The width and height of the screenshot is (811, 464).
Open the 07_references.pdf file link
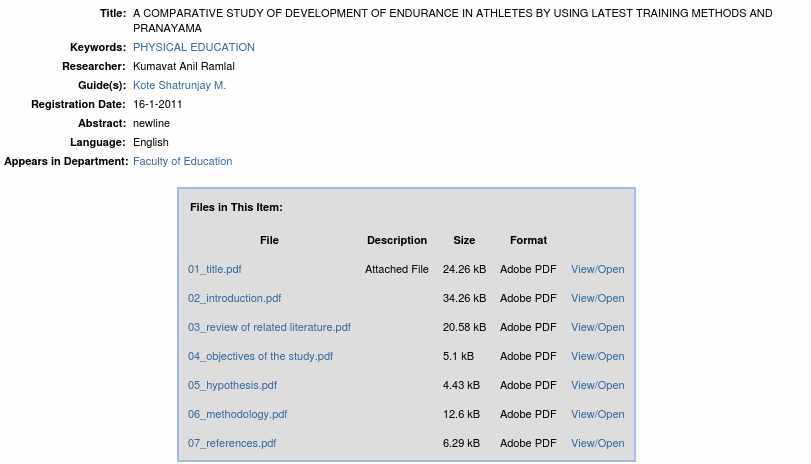[232, 443]
